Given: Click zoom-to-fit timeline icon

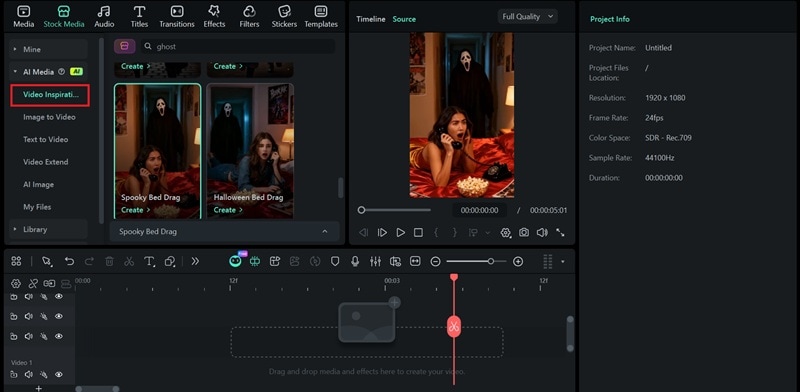Looking at the screenshot, I should (415, 261).
